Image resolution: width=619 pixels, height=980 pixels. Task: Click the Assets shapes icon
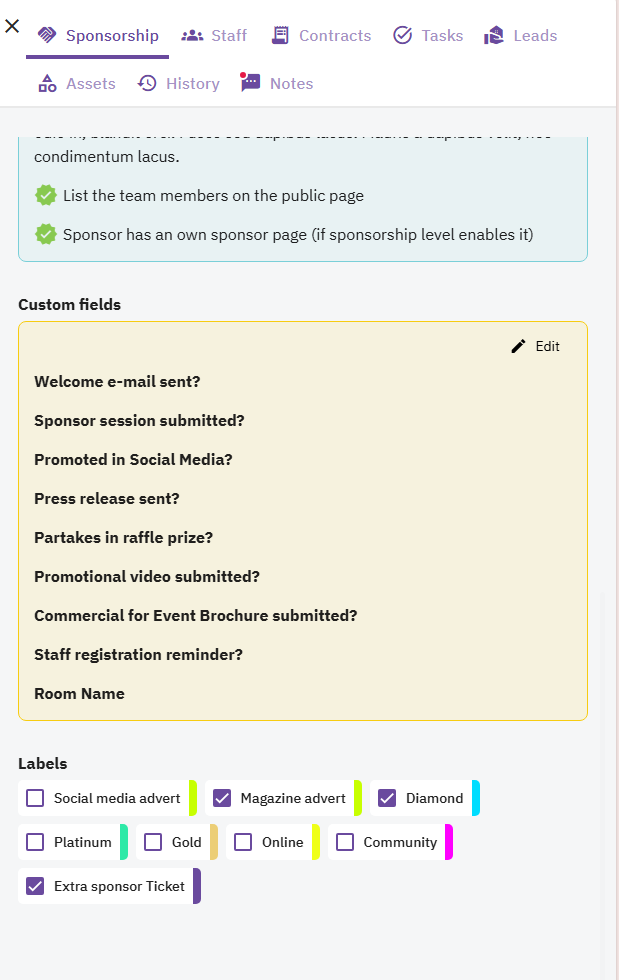(48, 83)
